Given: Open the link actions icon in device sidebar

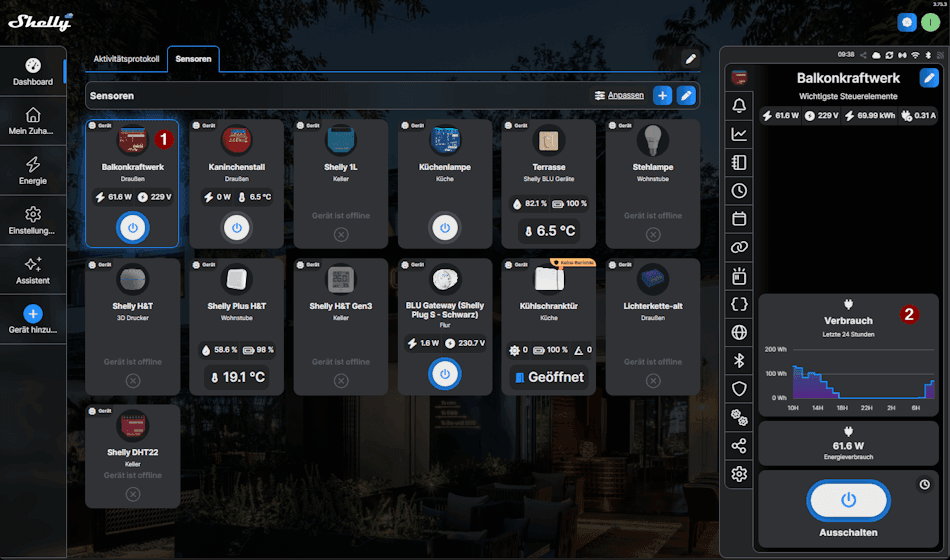Looking at the screenshot, I should 739,247.
